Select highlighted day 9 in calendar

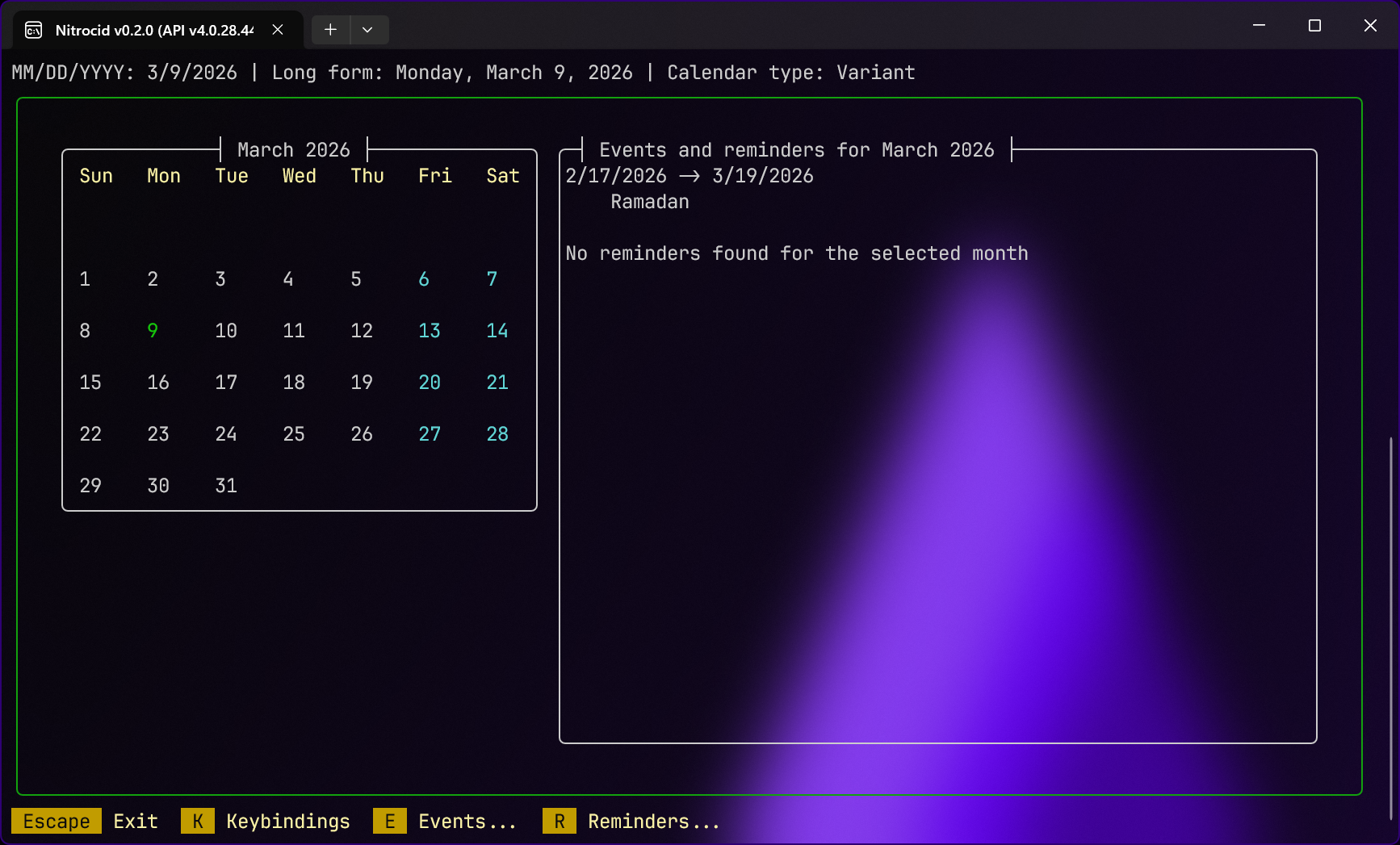[153, 331]
